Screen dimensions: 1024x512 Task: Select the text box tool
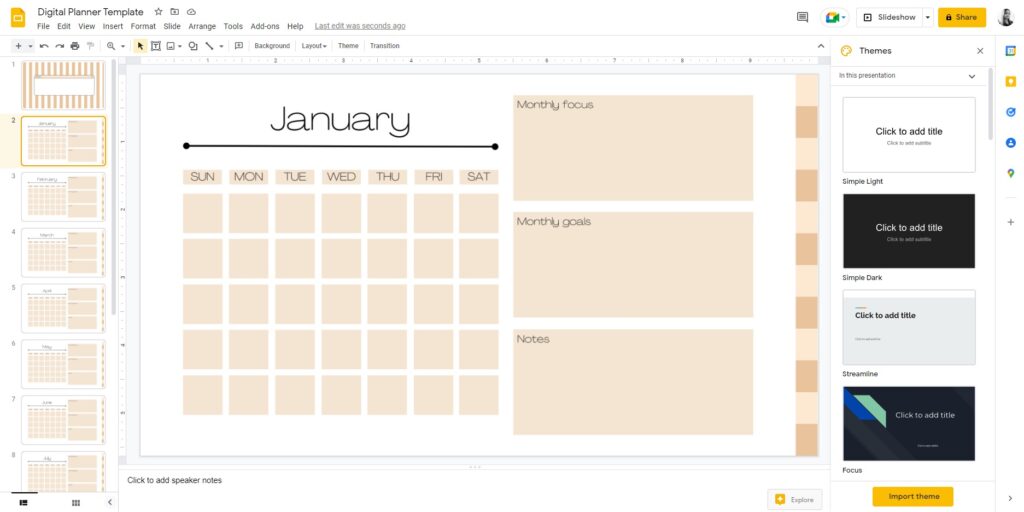(x=156, y=46)
